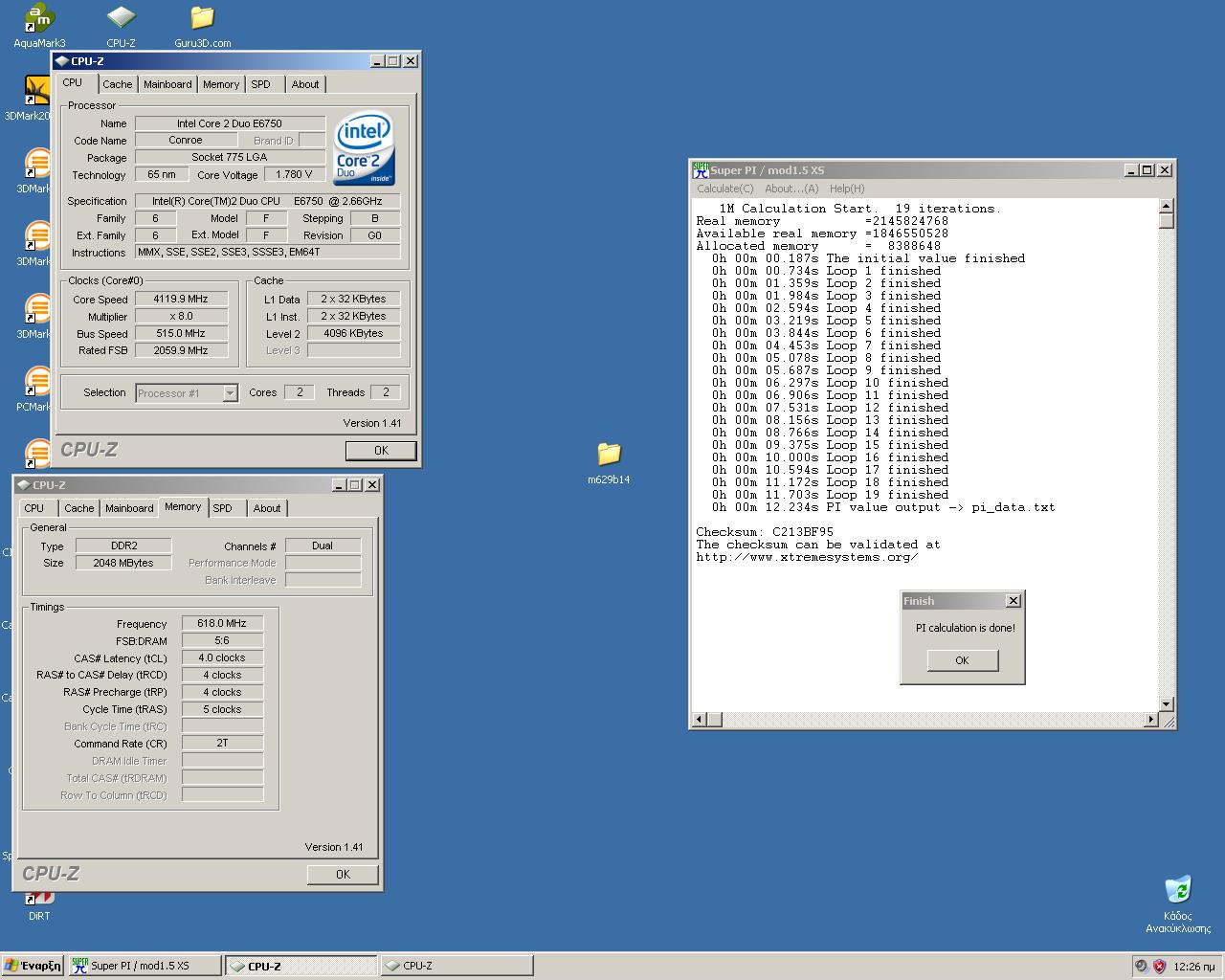1225x980 pixels.
Task: Click Super PI title bar icon
Action: (701, 169)
